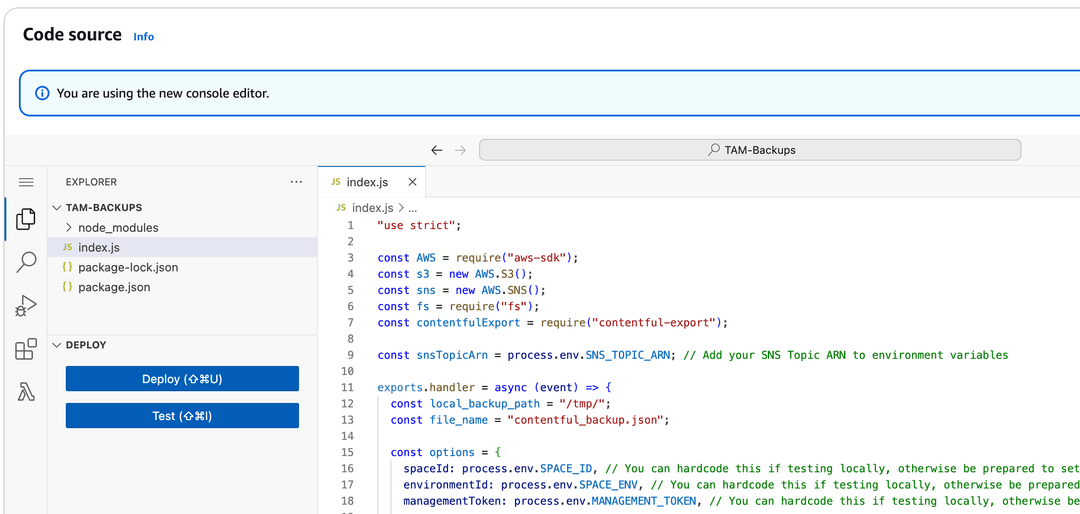Screen dimensions: 1080x514
Task: Collapse the DEPLOY section
Action: click(x=86, y=345)
